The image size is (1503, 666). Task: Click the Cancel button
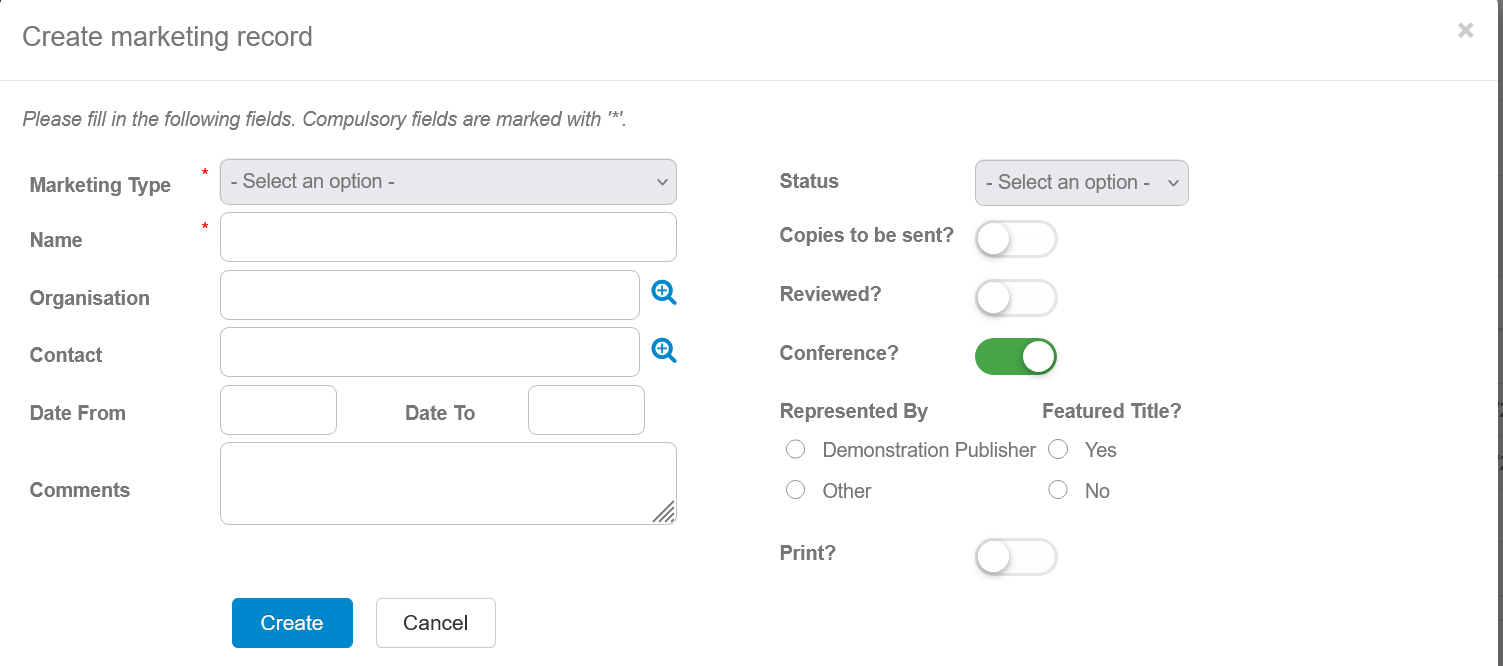coord(435,623)
